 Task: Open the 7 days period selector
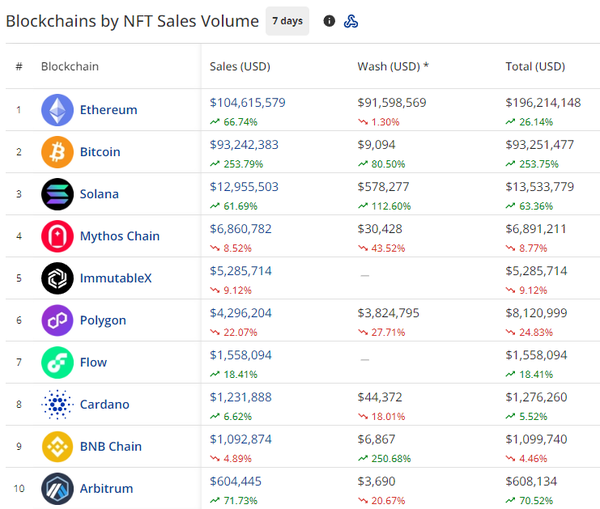coord(288,21)
